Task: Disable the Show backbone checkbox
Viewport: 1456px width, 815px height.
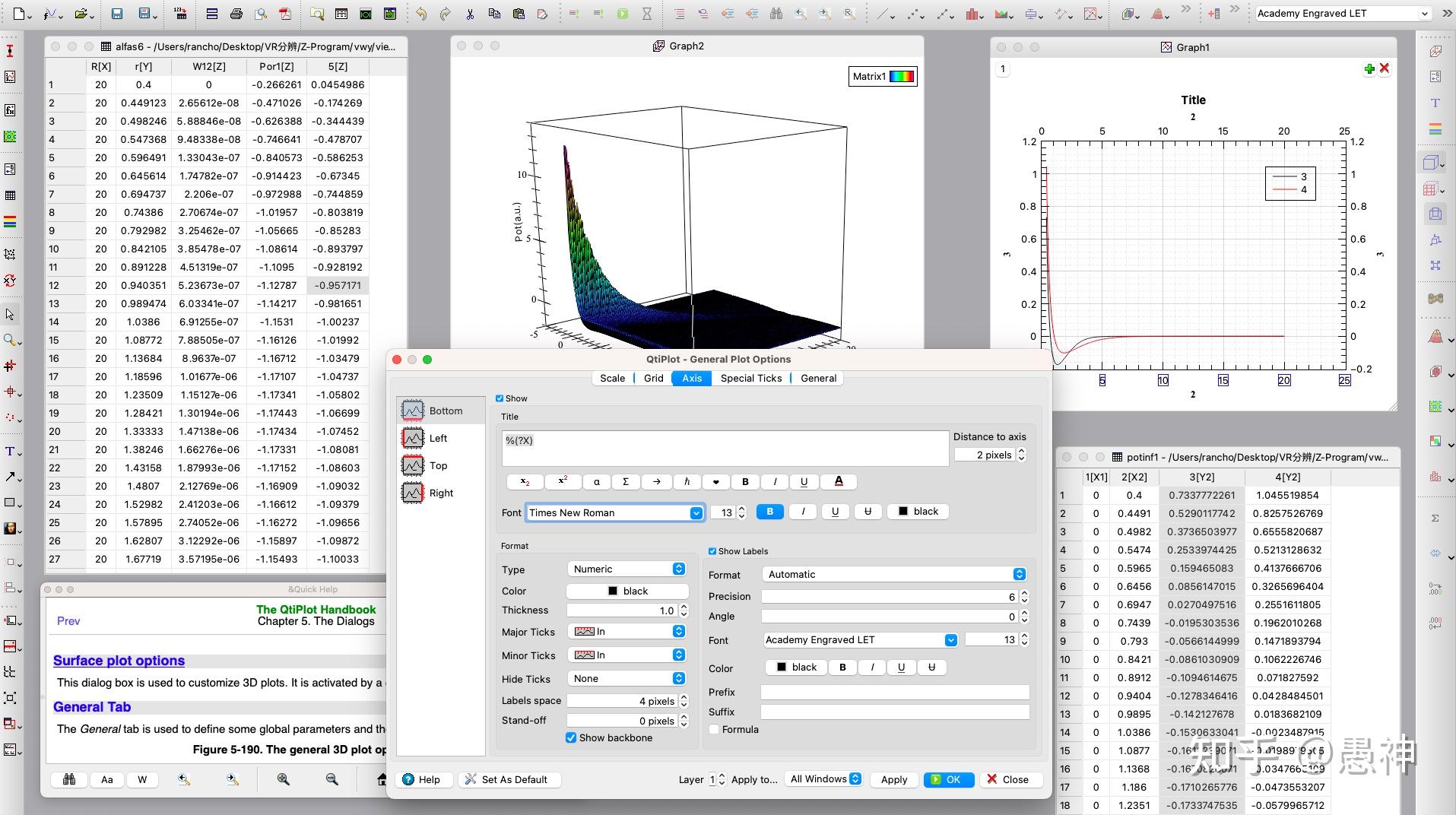Action: click(x=571, y=737)
